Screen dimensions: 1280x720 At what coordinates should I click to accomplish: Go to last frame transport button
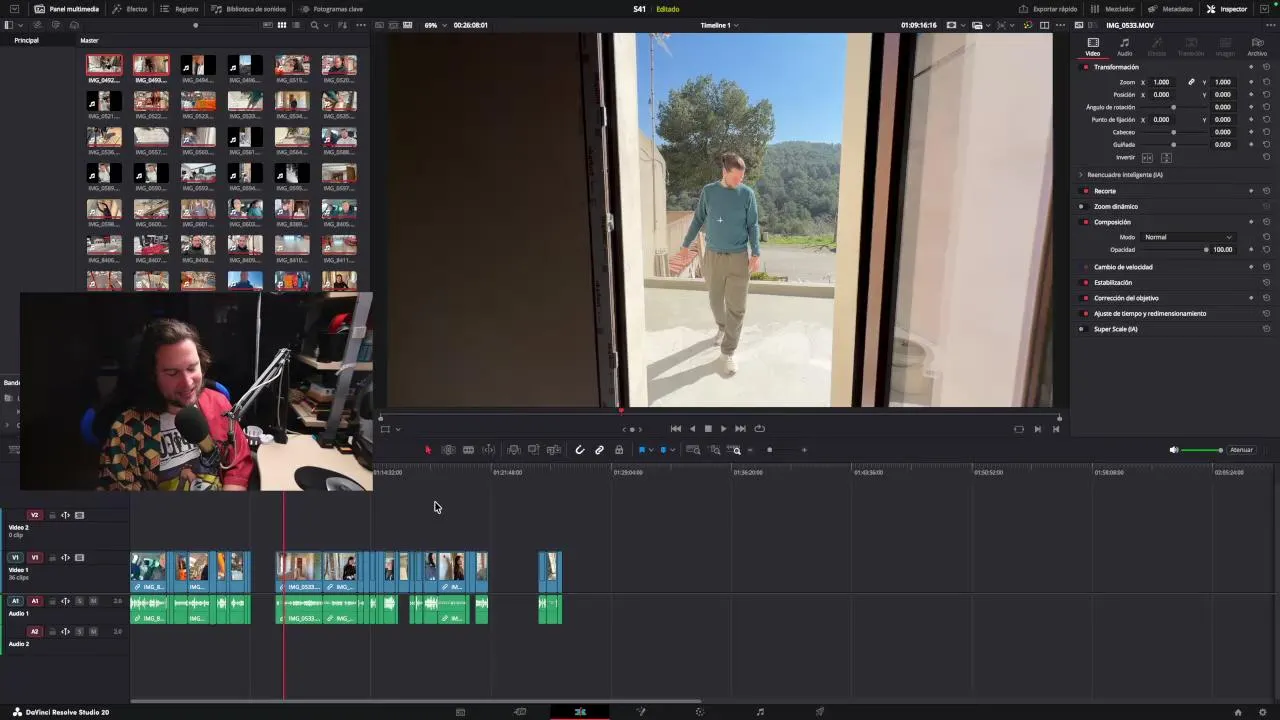[740, 429]
